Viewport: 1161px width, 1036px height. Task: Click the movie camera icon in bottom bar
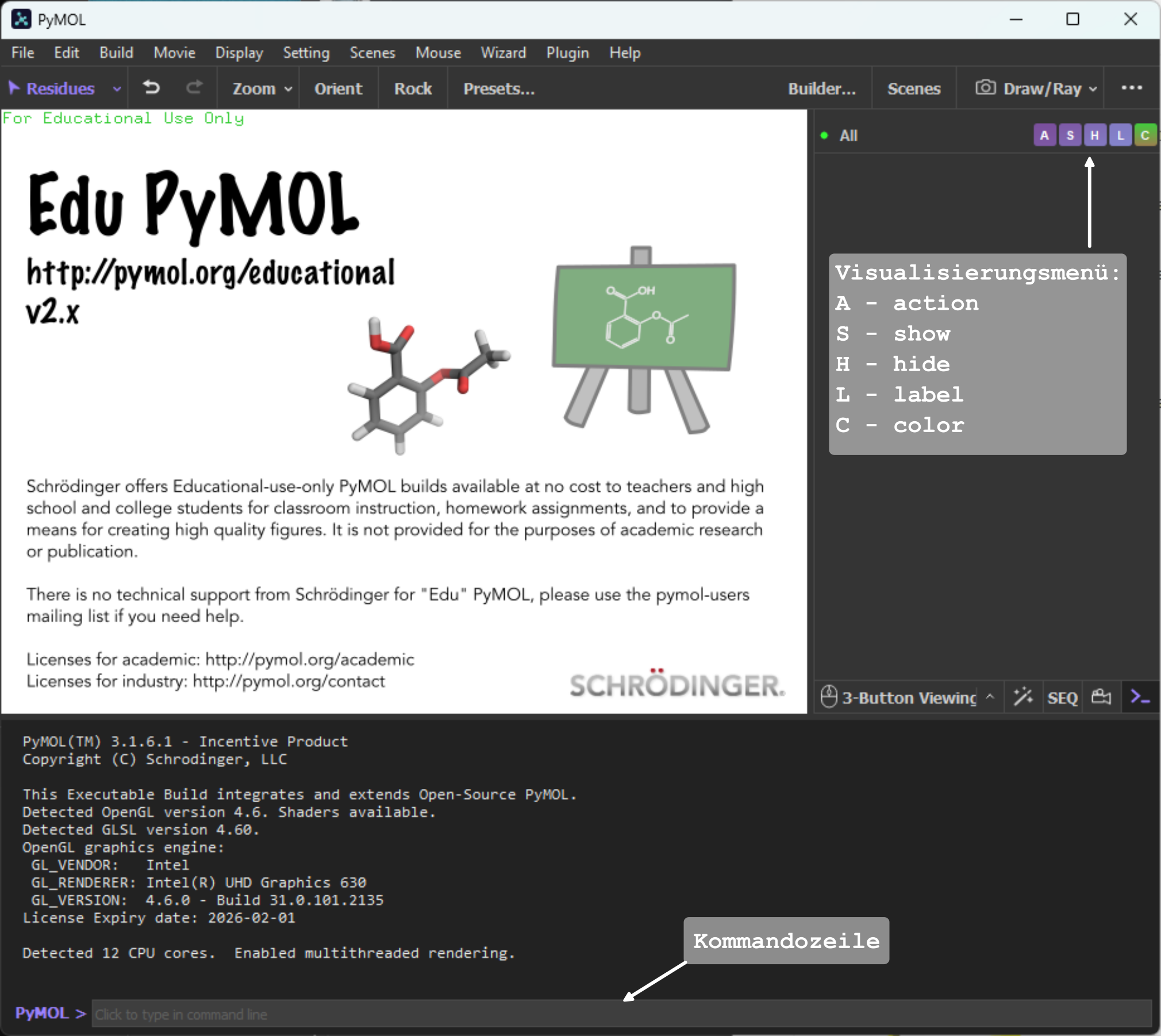(1101, 697)
